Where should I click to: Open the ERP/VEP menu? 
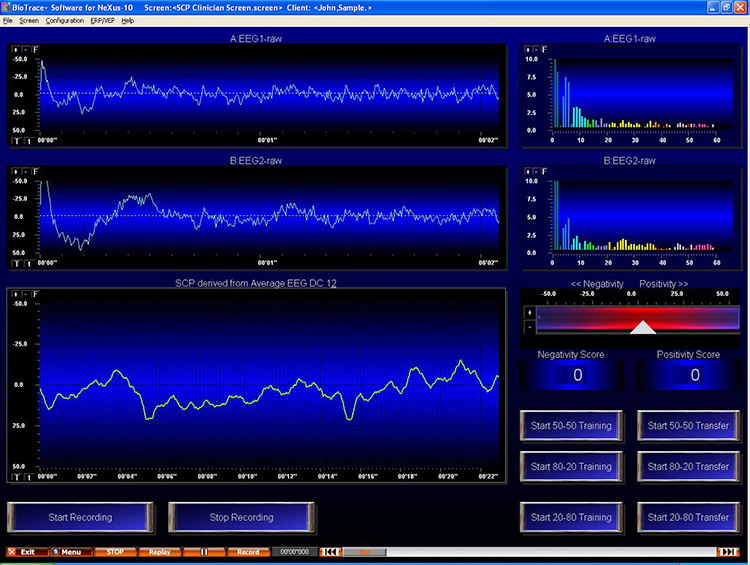103,21
